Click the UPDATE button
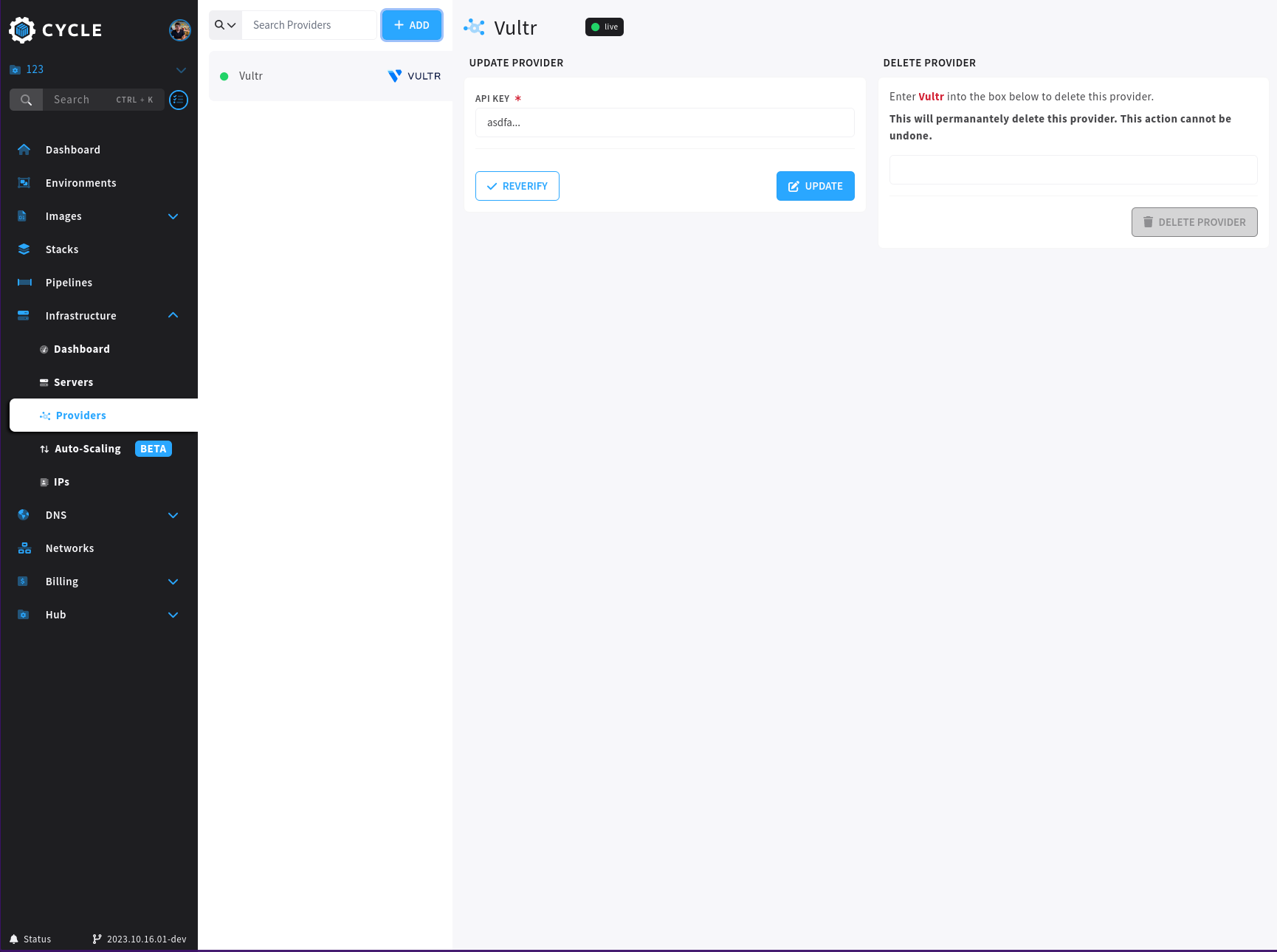 816,186
